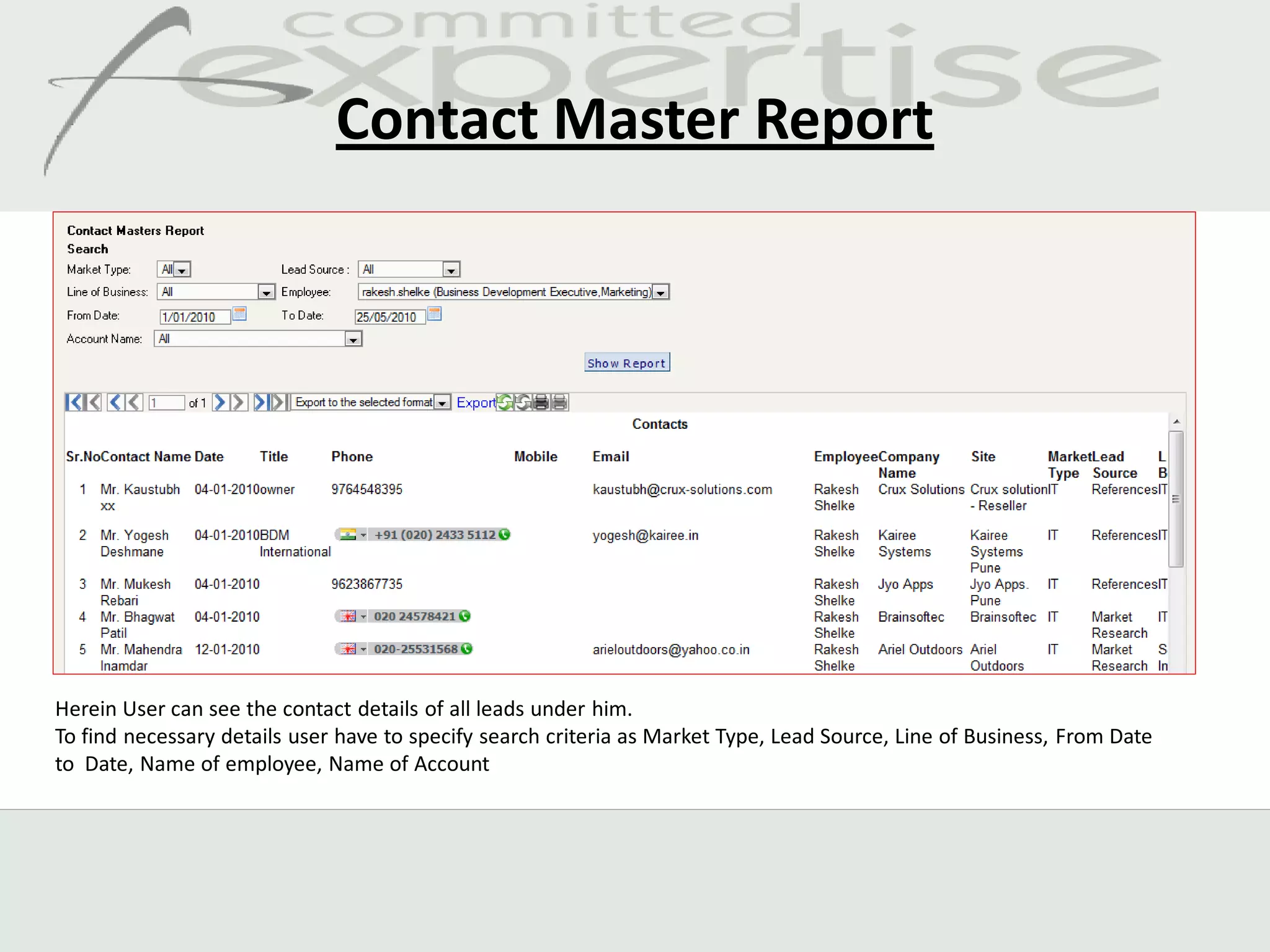
Task: Open the export format dropdown
Action: (x=442, y=402)
